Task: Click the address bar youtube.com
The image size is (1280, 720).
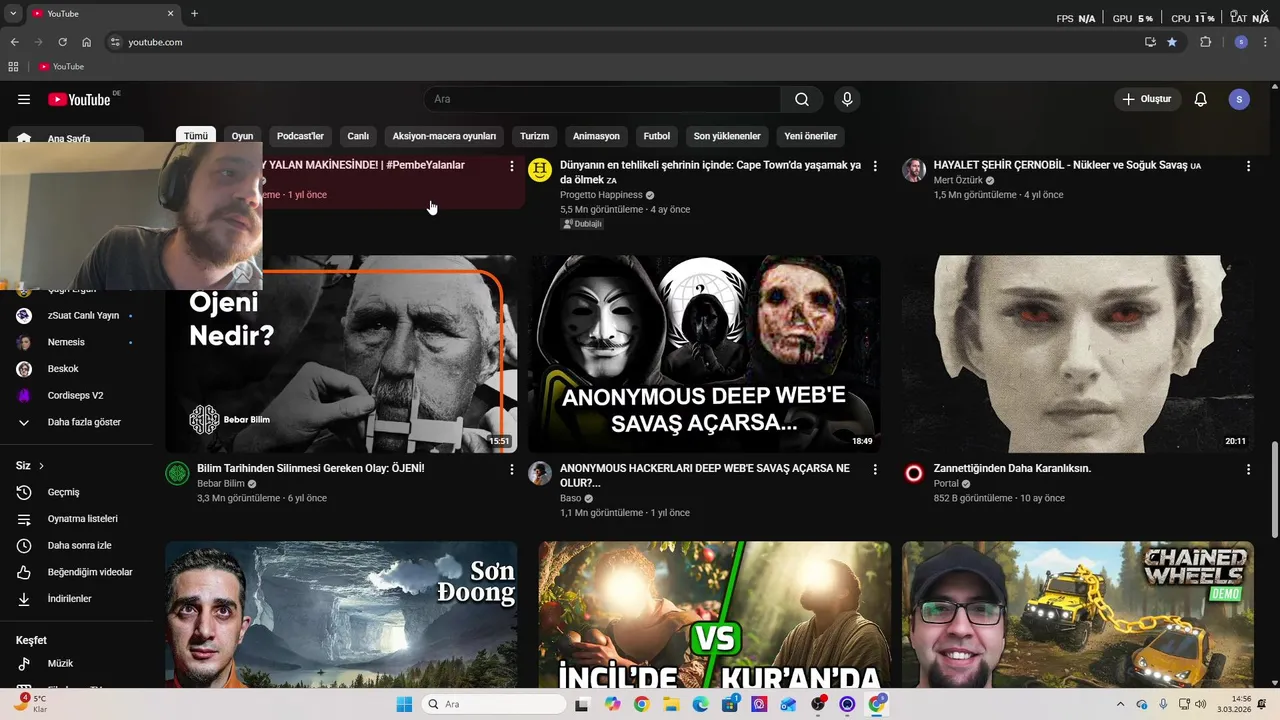Action: [155, 42]
